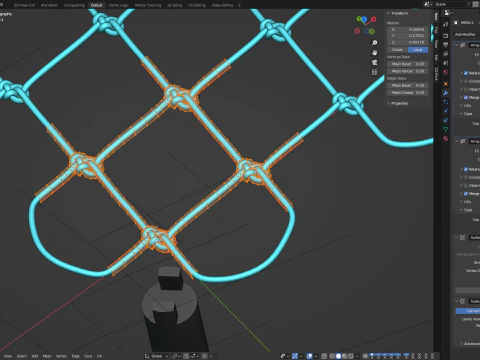The height and width of the screenshot is (360, 480).
Task: Click the green Y axis on navigation gizmo
Action: coord(359,19)
